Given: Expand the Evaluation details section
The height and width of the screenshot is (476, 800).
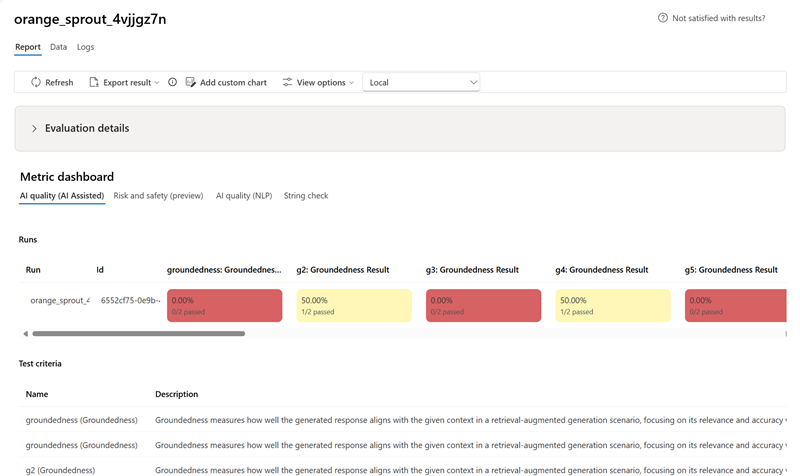Looking at the screenshot, I should [x=35, y=129].
